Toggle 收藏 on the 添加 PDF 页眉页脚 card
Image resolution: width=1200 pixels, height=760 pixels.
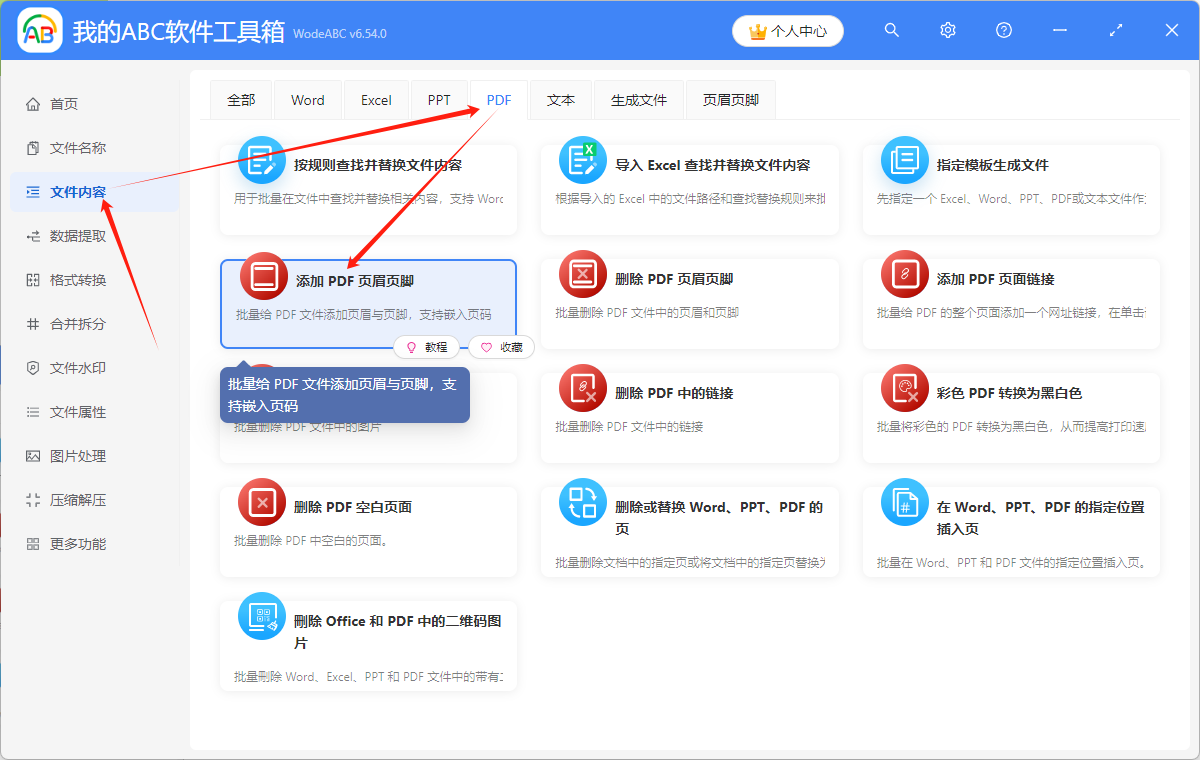[500, 347]
